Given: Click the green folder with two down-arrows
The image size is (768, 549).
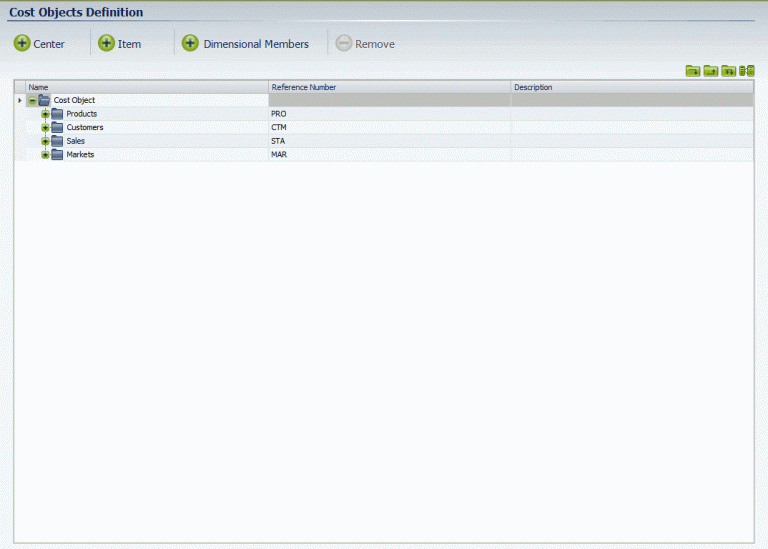Looking at the screenshot, I should tap(728, 71).
